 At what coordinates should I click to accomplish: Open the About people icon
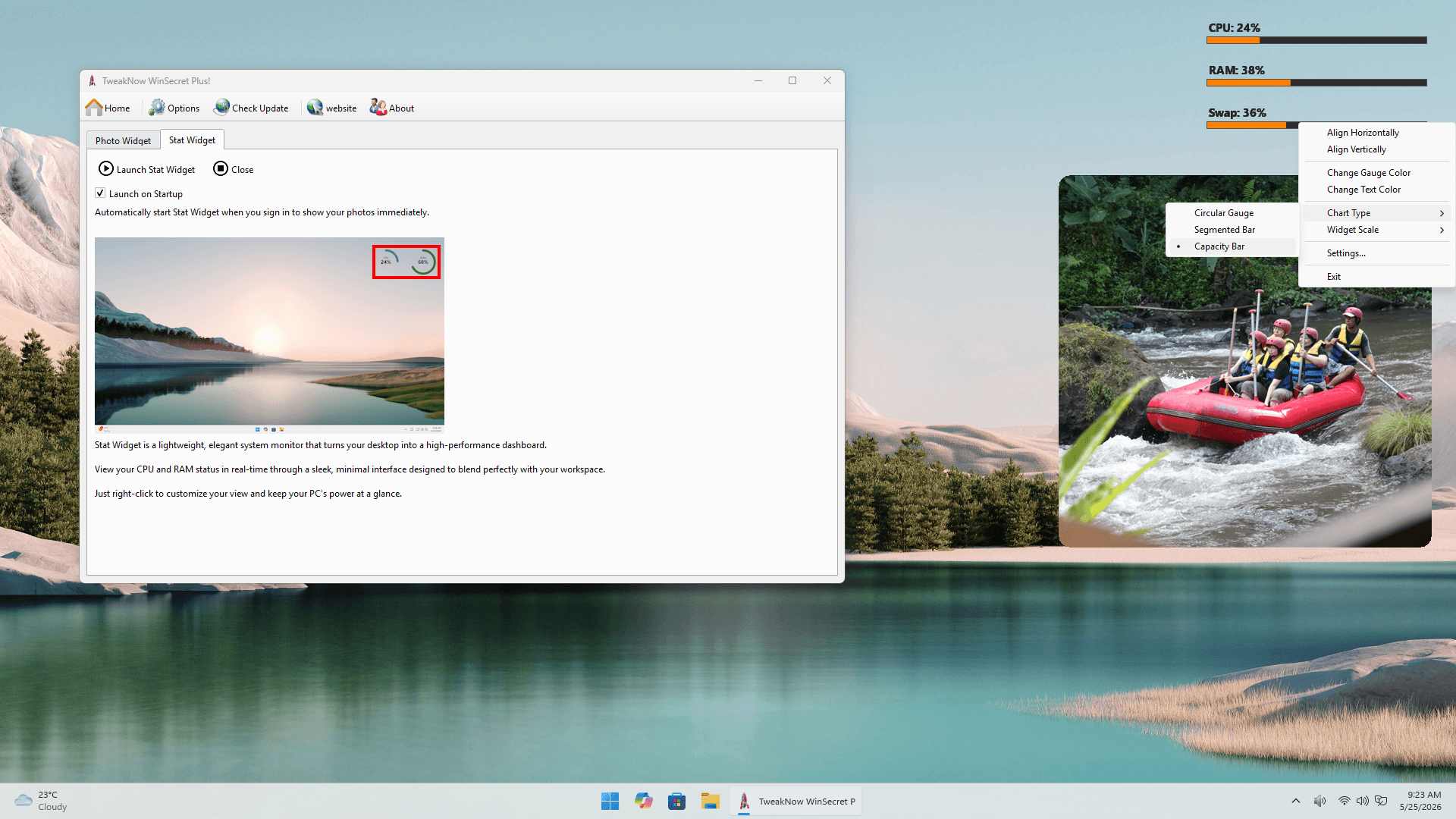378,108
